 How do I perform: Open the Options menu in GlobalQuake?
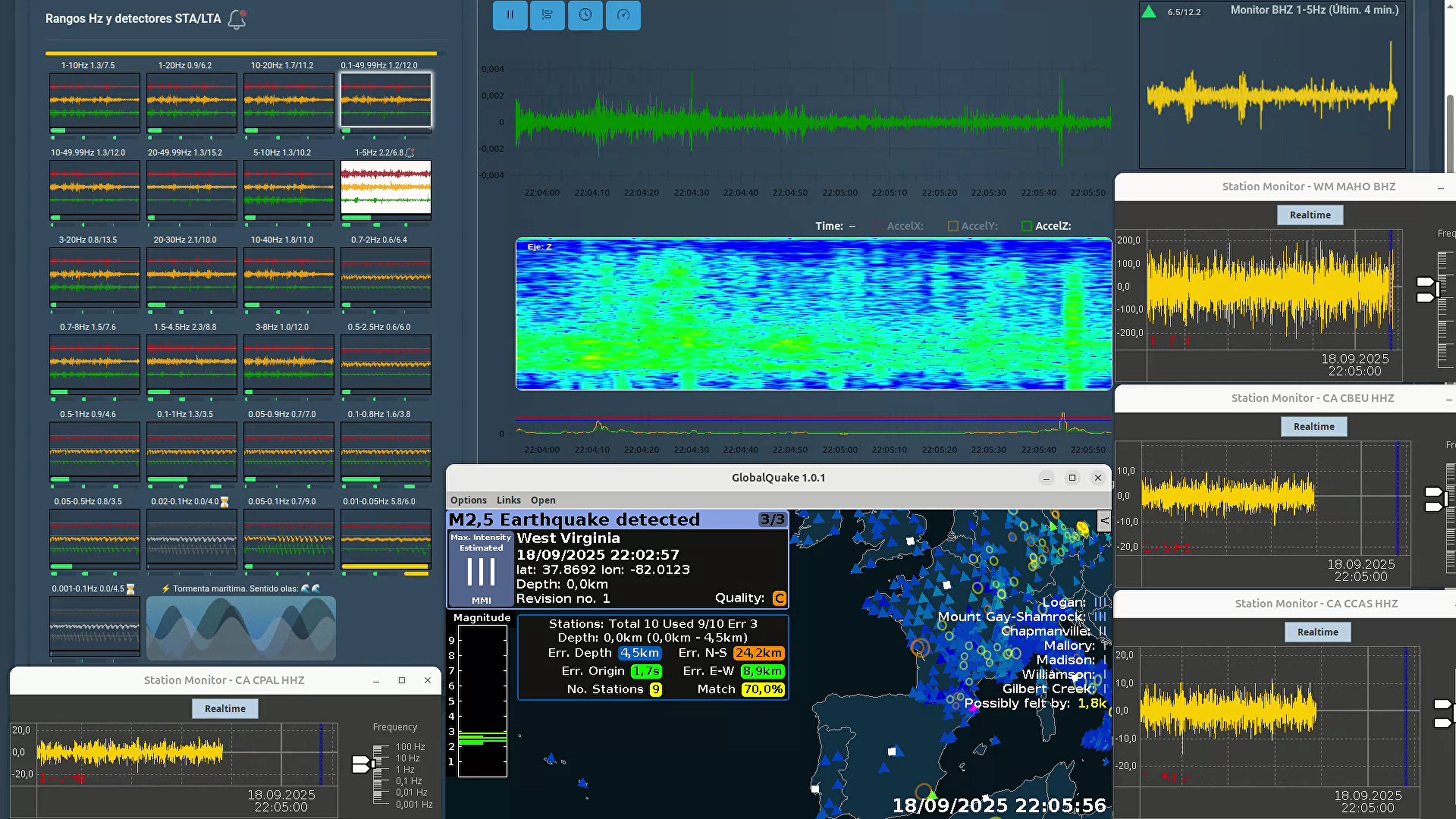[x=468, y=500]
